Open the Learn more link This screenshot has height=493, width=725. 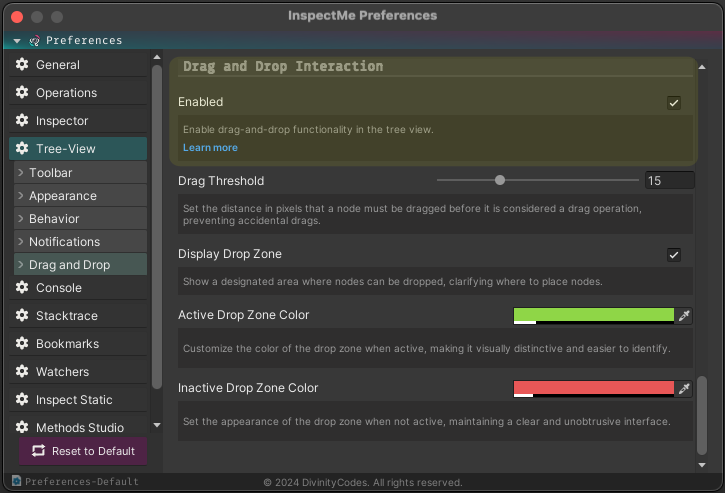[x=210, y=148]
